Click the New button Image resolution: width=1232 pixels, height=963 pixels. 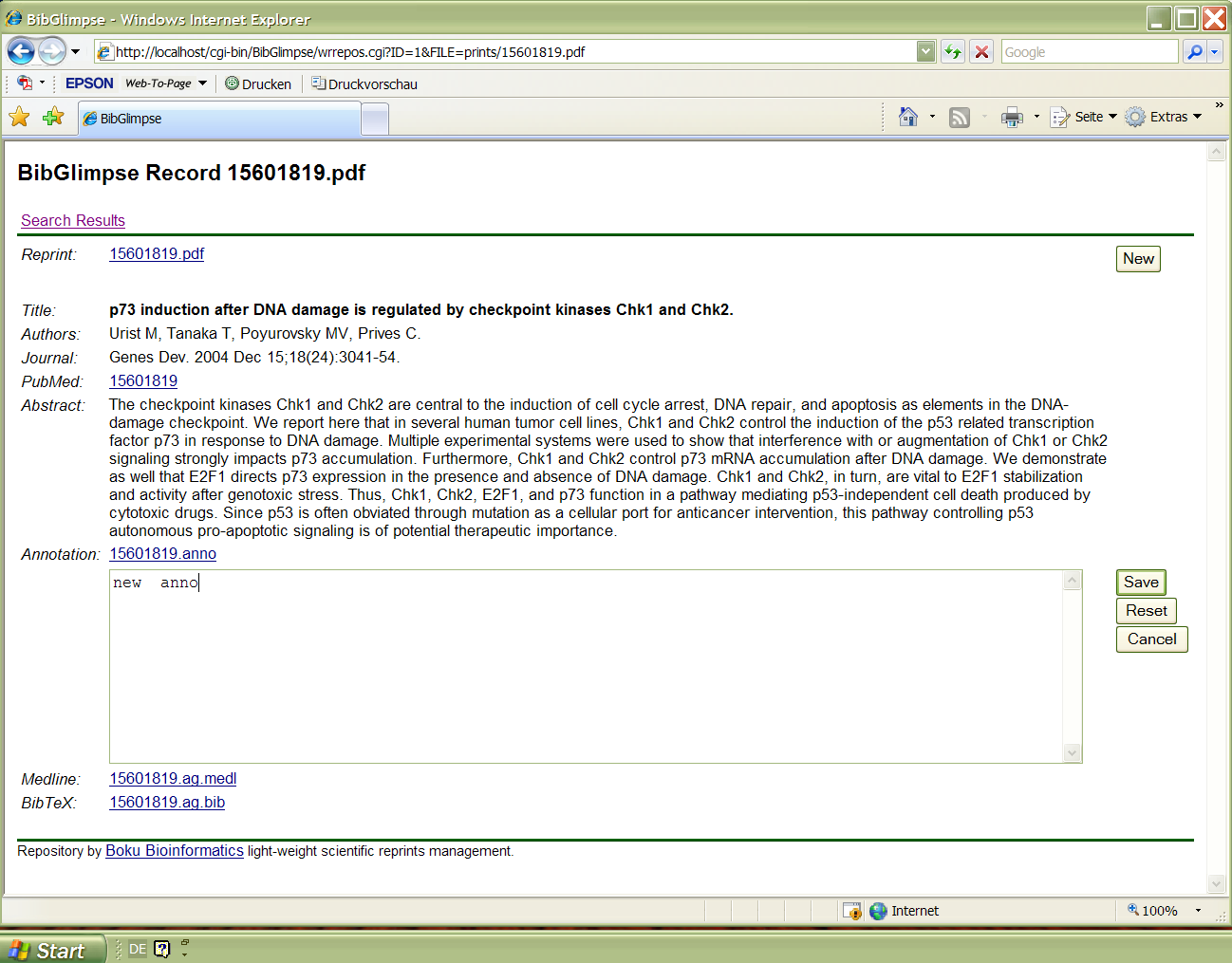click(x=1138, y=259)
